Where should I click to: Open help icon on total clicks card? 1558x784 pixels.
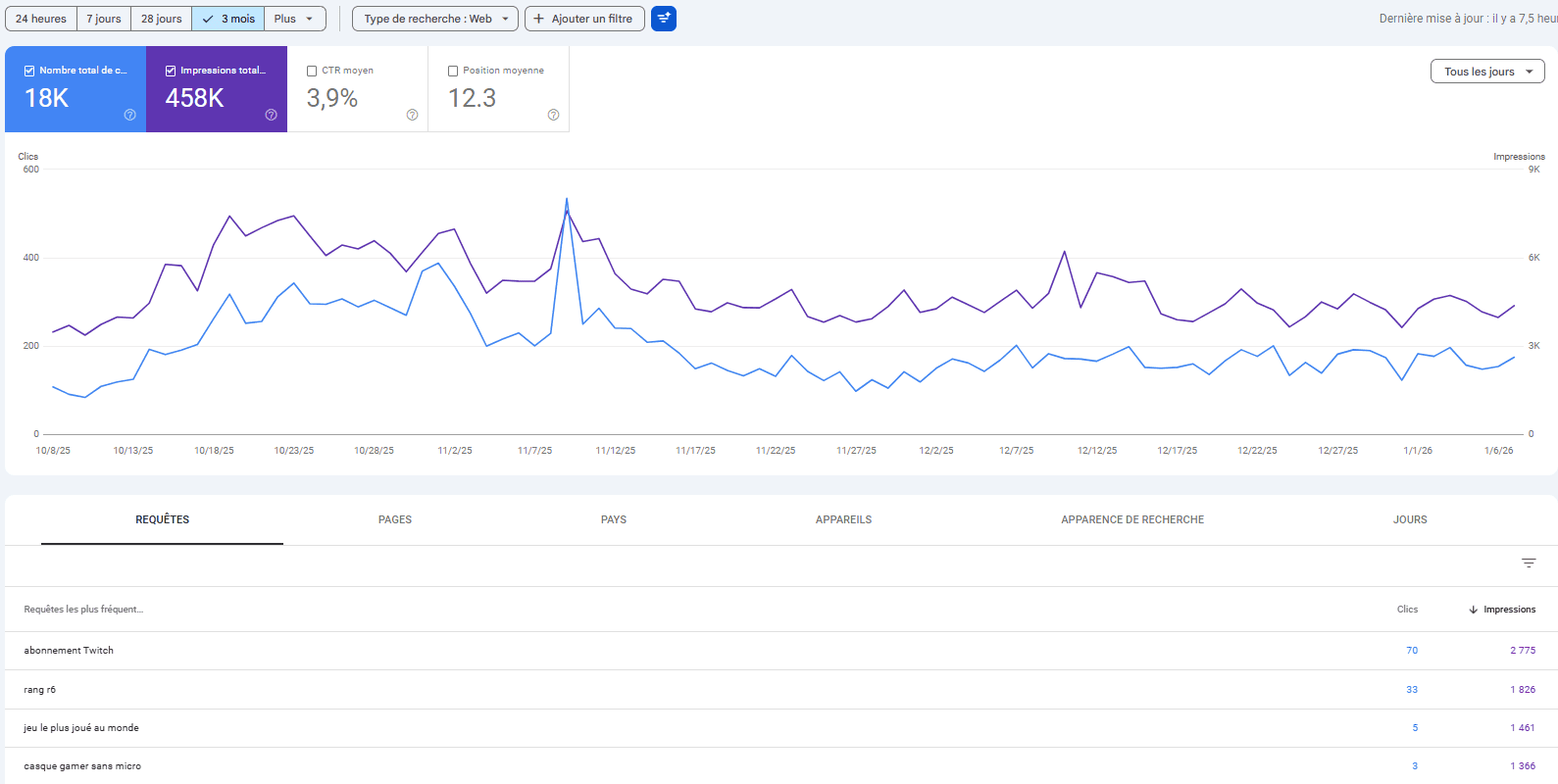pos(129,115)
